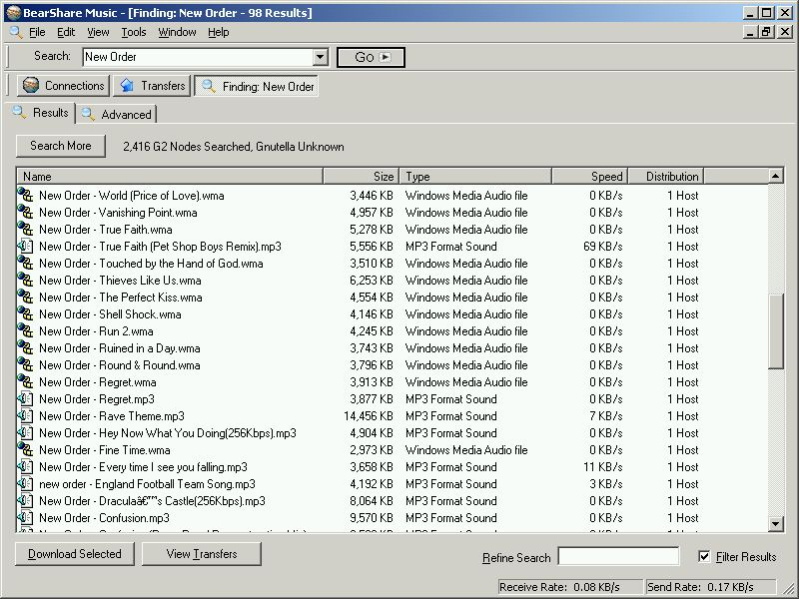Click the Send Rate status bar entry
This screenshot has width=799, height=599.
(x=711, y=587)
